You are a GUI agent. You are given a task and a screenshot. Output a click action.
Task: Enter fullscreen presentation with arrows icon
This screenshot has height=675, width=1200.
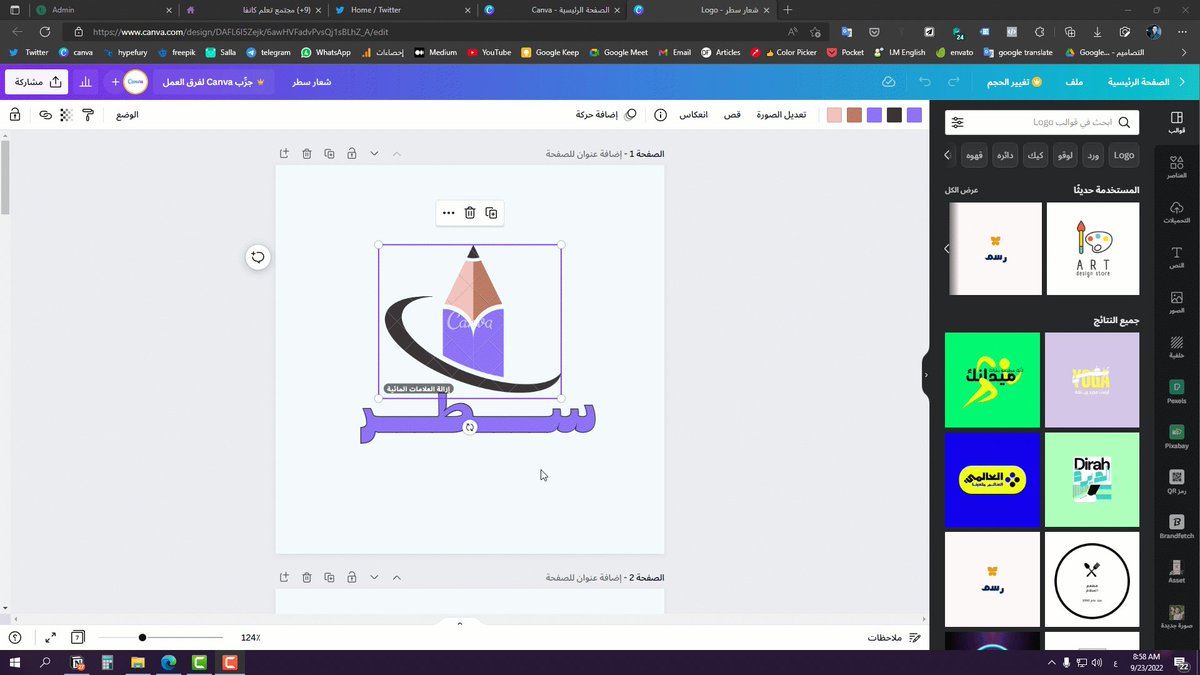pyautogui.click(x=50, y=637)
